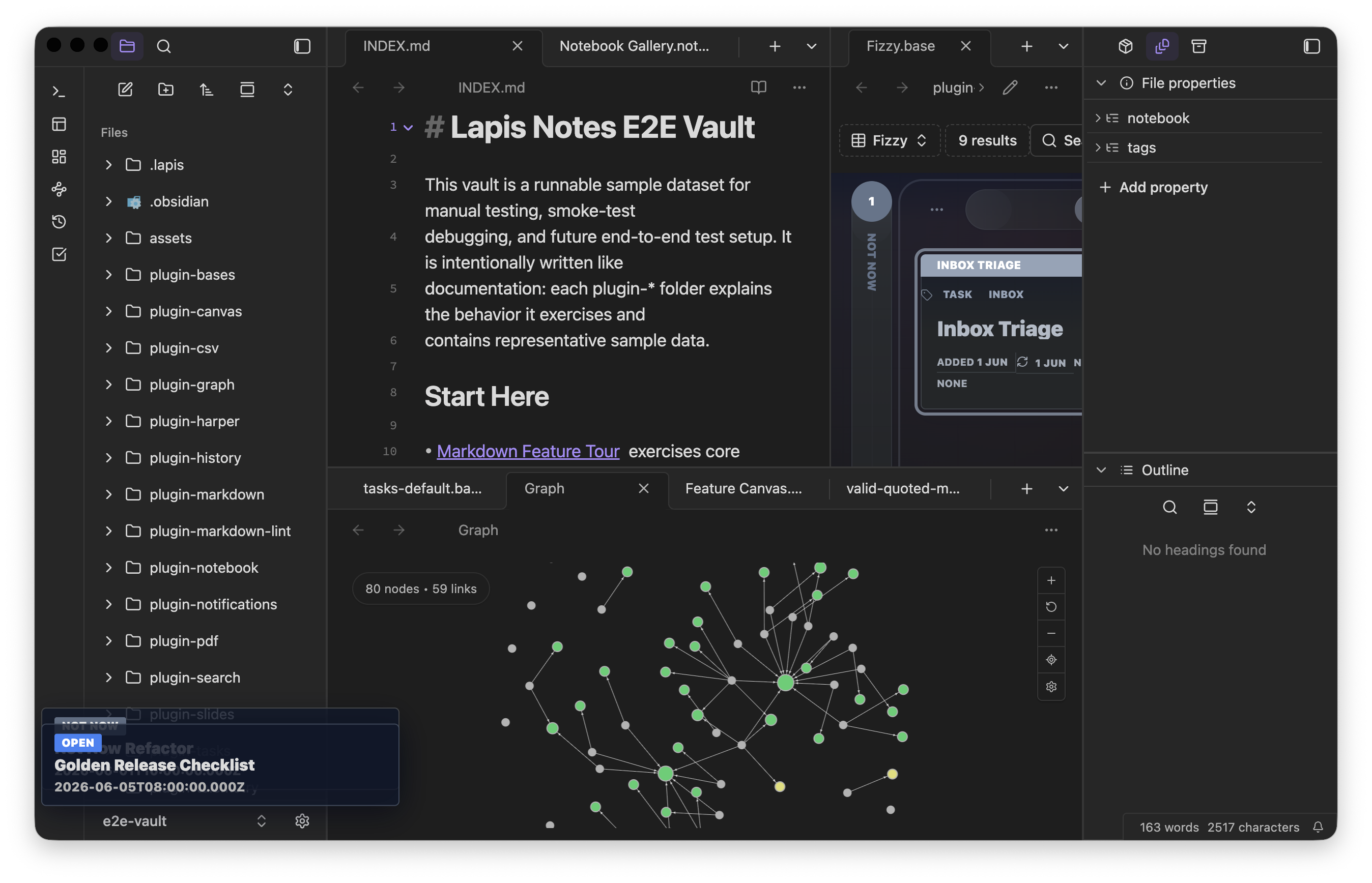Open the table layout icon in ribbon
The height and width of the screenshot is (883, 1372).
[x=59, y=124]
